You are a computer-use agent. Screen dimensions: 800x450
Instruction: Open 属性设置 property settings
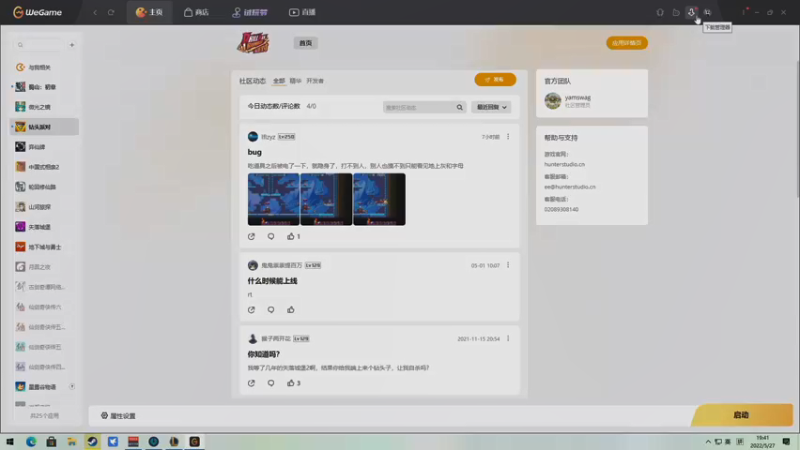tap(118, 416)
